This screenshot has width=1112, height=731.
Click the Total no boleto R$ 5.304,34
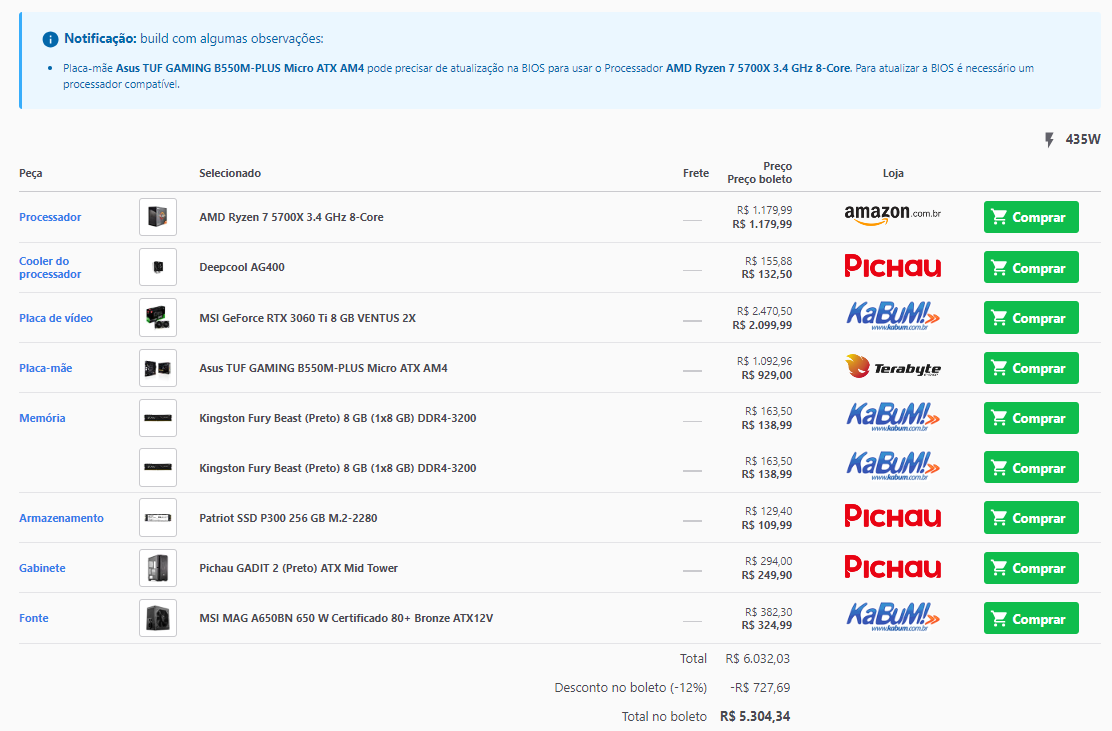click(755, 716)
